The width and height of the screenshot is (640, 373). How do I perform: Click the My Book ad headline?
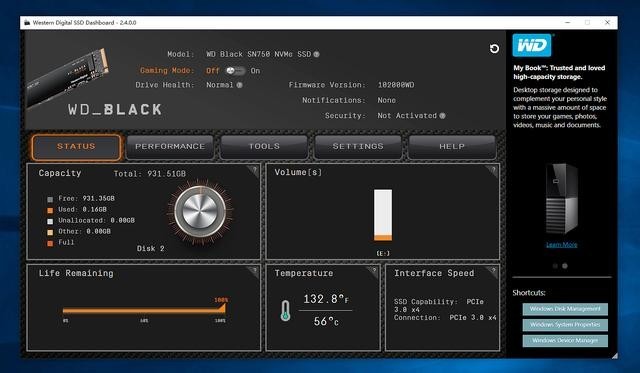[559, 72]
